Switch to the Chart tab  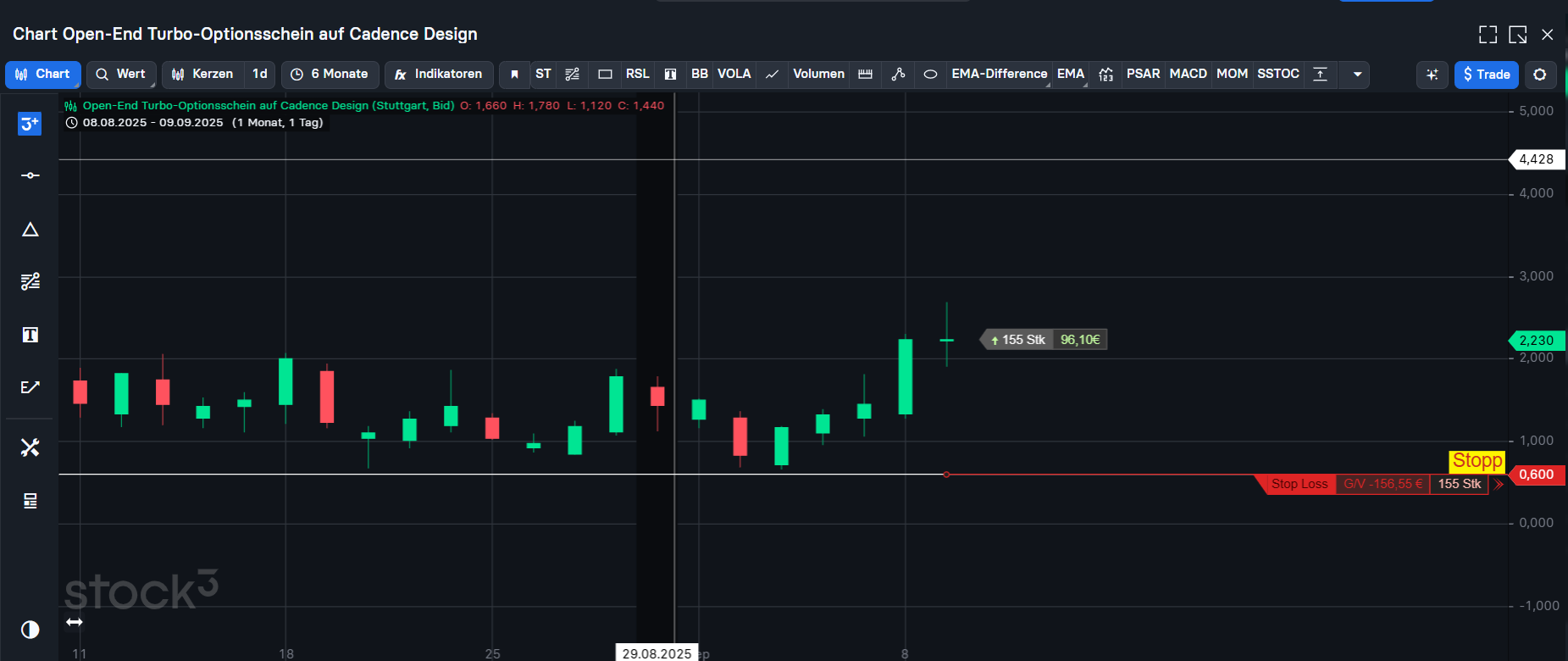[x=43, y=75]
